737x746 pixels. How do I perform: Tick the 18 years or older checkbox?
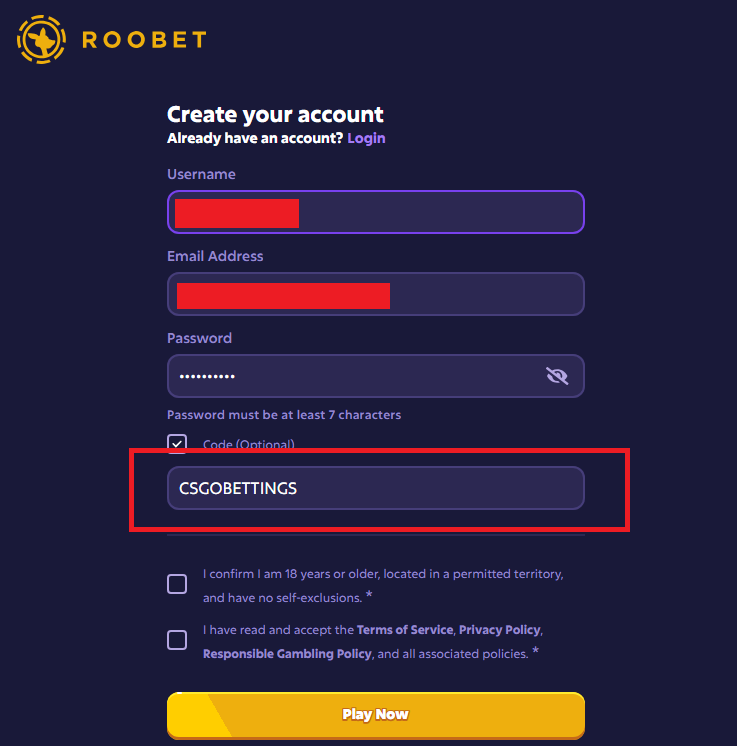click(177, 584)
